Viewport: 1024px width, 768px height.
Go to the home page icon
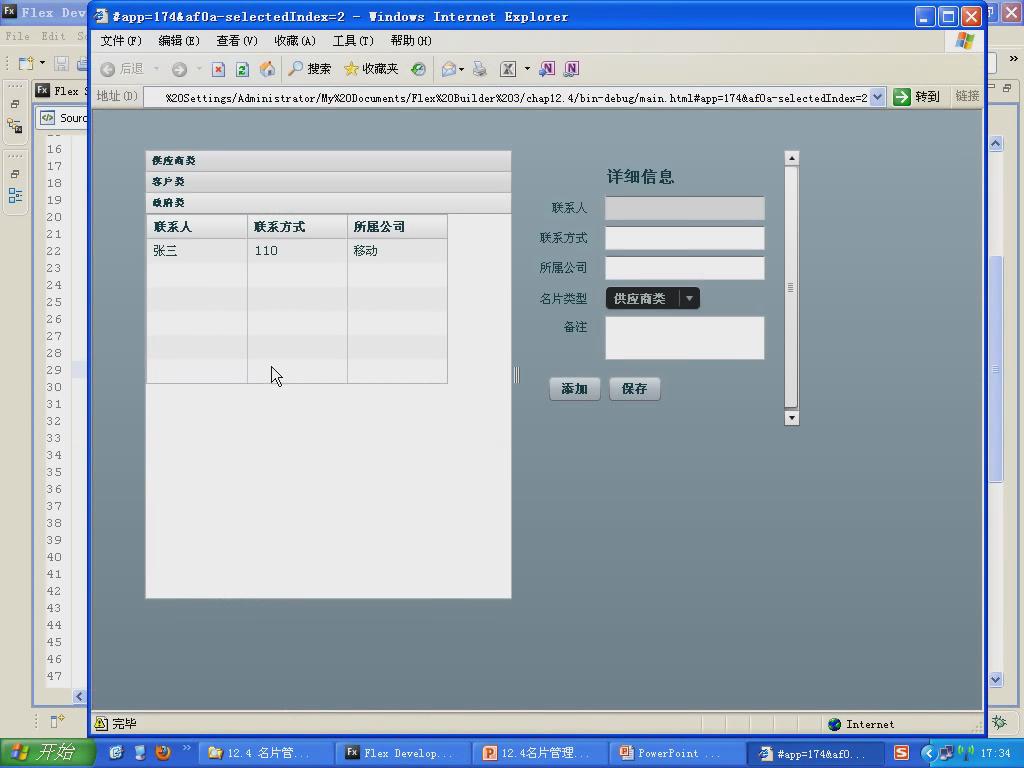point(267,69)
